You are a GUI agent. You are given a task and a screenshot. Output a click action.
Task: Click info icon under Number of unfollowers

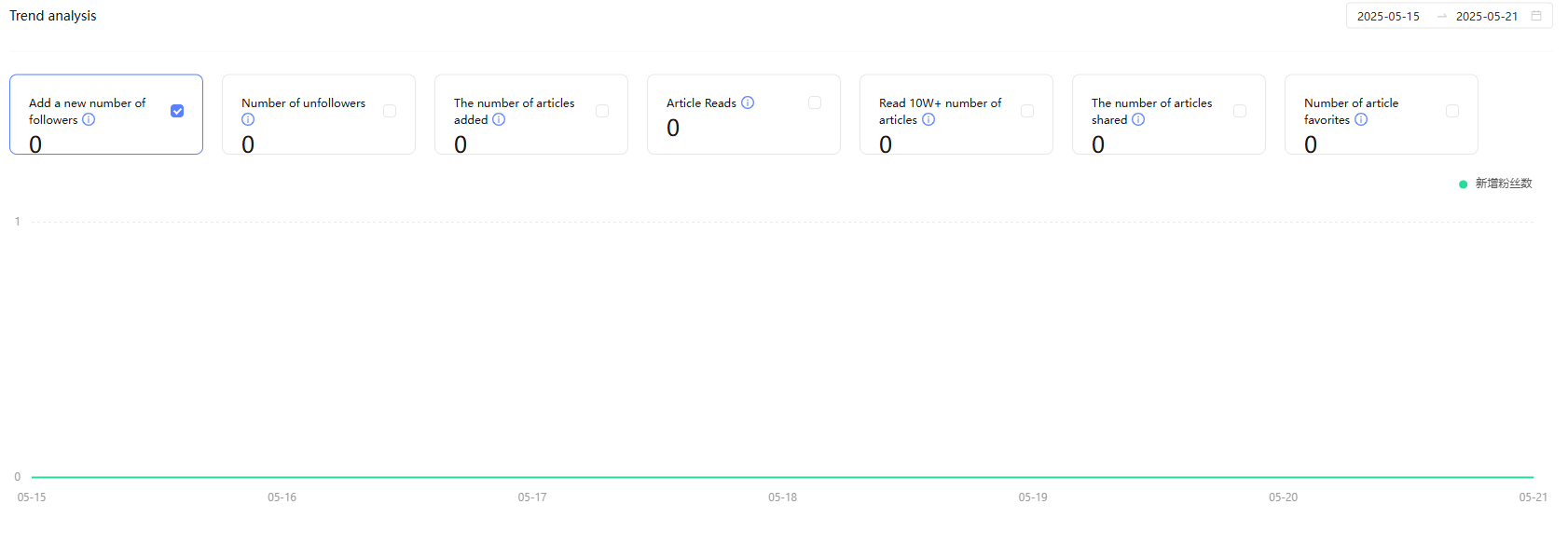tap(248, 119)
